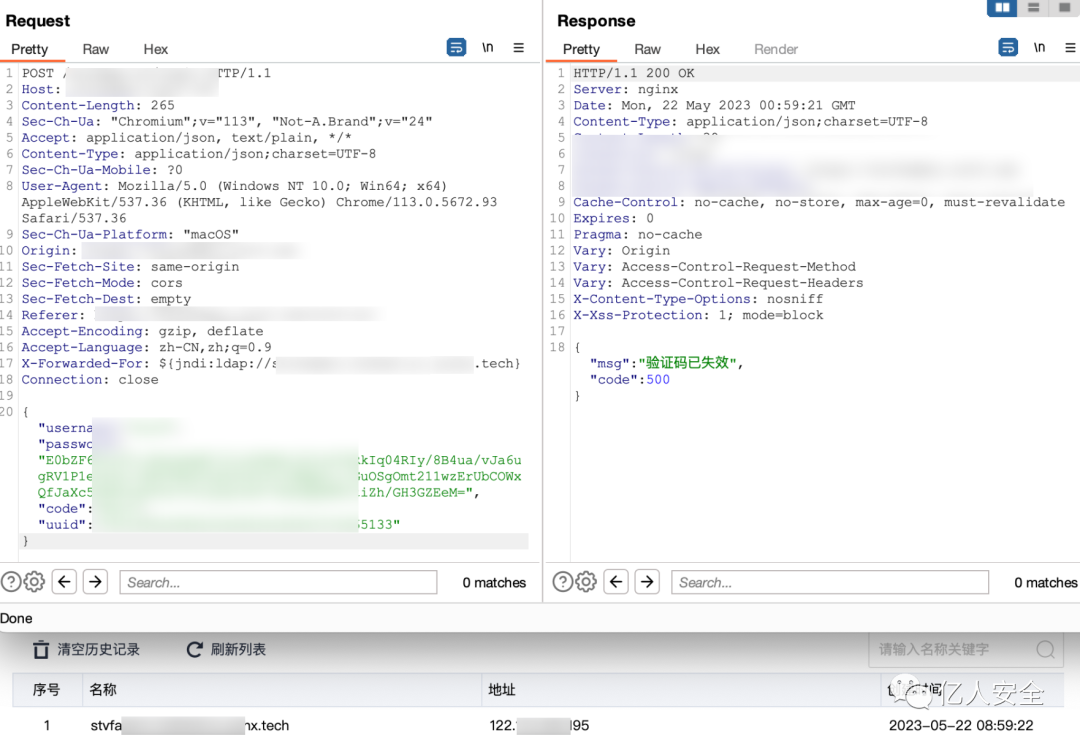This screenshot has height=741, width=1080.
Task: Open Request panel hamburger menu
Action: [x=519, y=48]
